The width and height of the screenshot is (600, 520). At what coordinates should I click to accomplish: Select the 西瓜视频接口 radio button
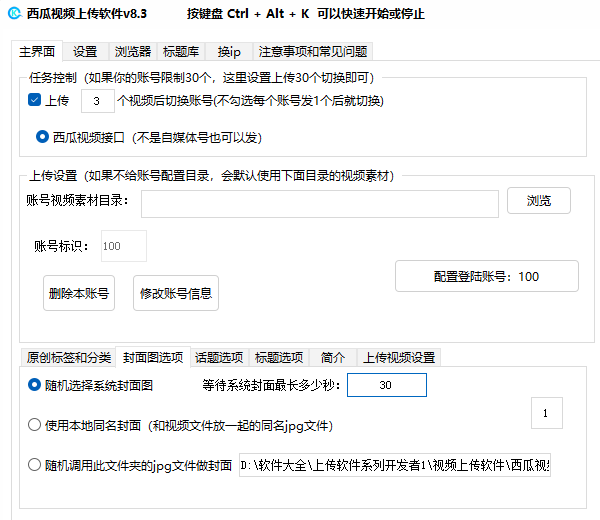(42, 137)
